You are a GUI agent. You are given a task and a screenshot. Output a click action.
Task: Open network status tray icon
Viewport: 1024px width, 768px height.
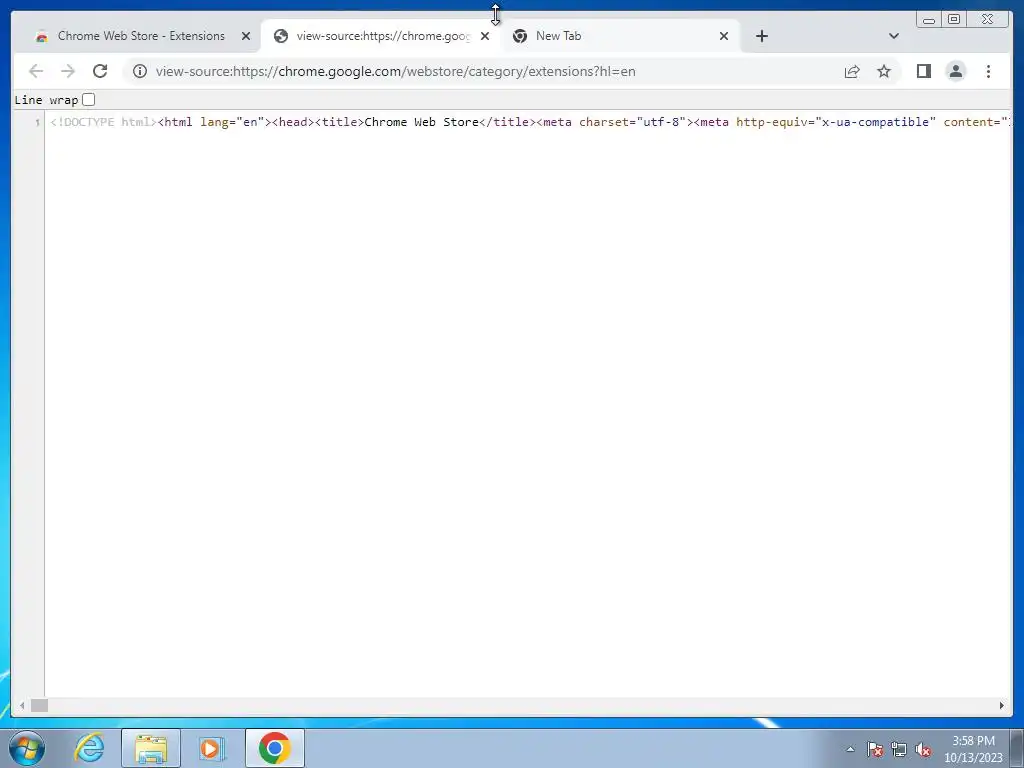point(899,749)
